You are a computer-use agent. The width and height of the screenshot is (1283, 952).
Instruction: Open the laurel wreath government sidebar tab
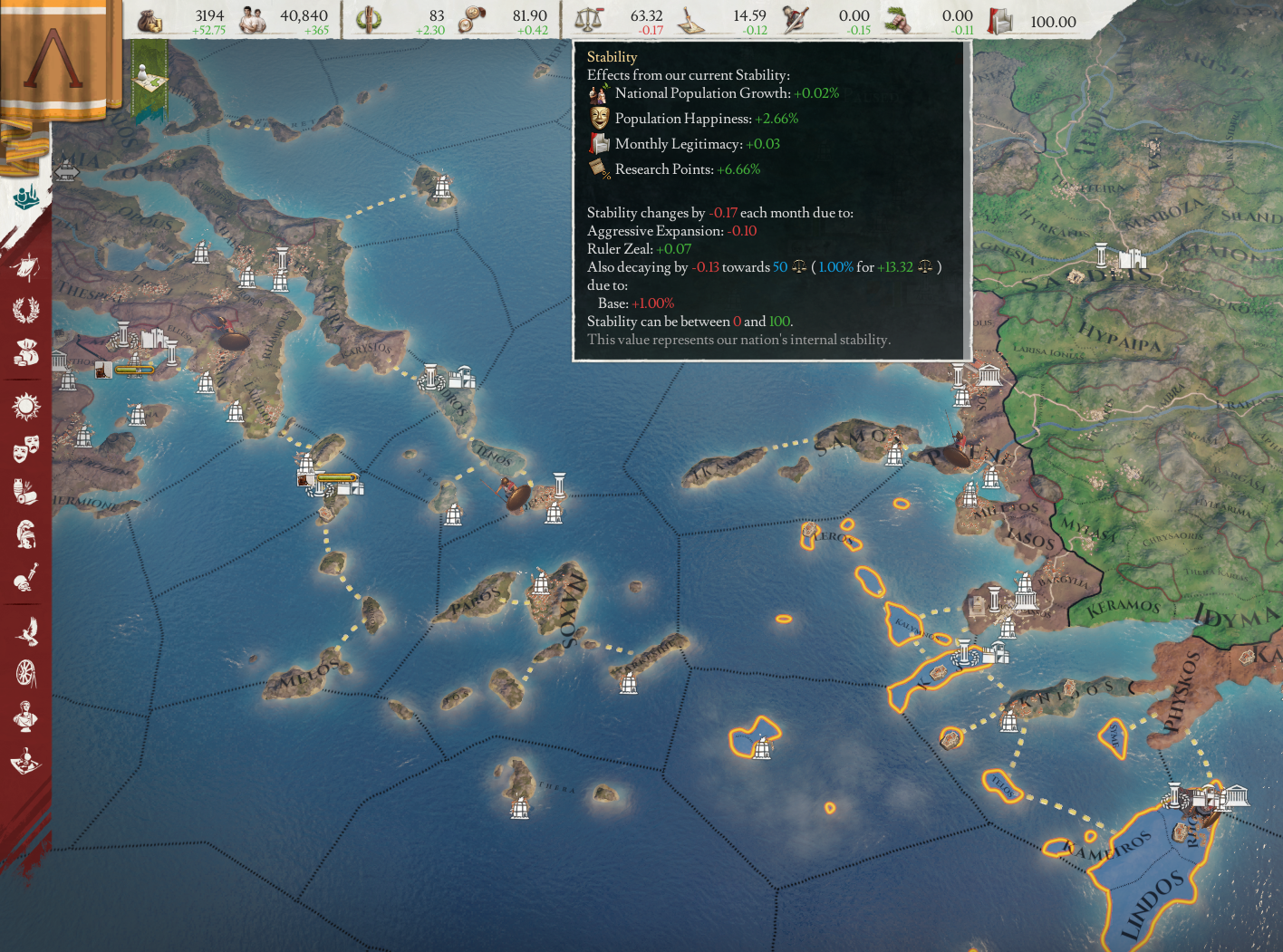[x=25, y=311]
